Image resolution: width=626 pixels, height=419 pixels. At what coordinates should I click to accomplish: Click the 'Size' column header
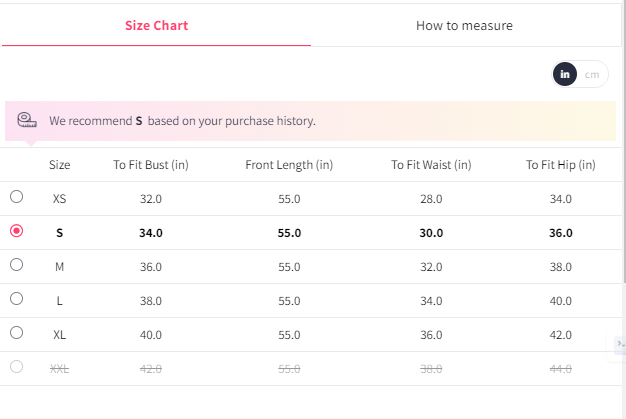(x=60, y=165)
